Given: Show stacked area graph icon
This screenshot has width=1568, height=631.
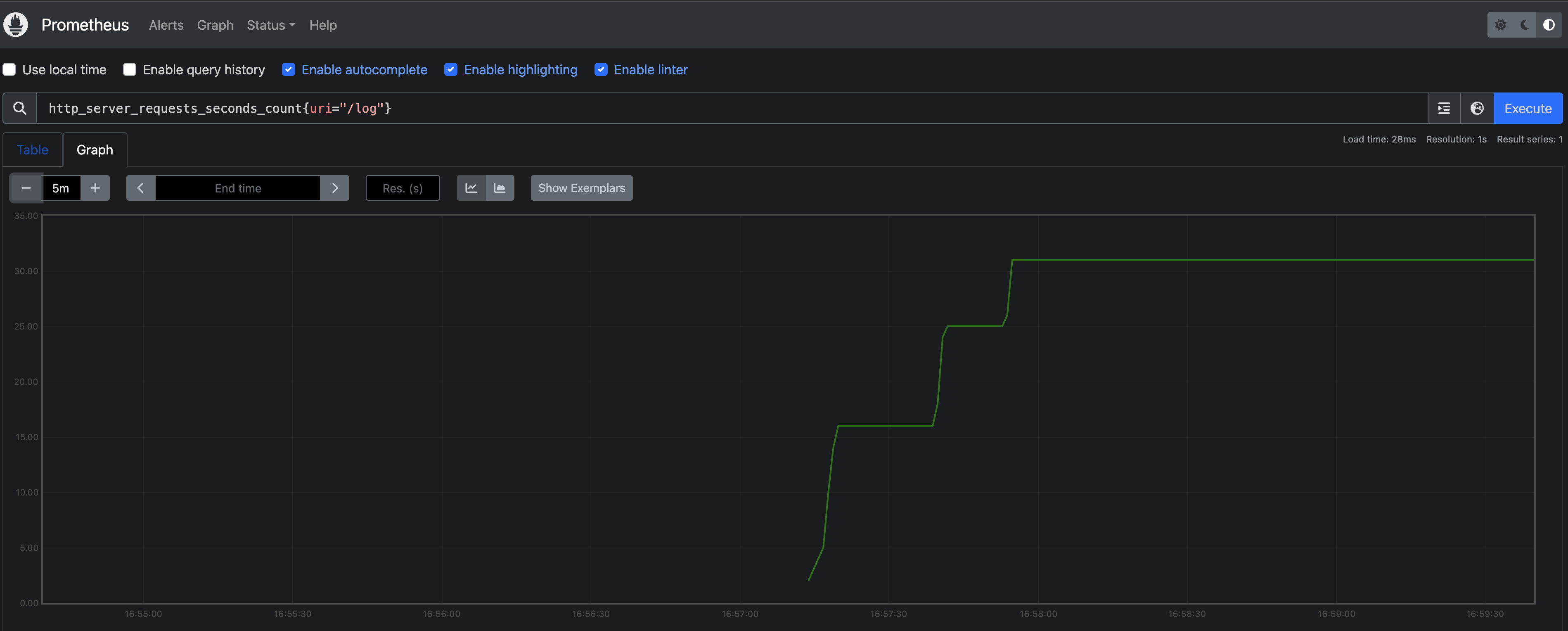Looking at the screenshot, I should click(x=500, y=188).
